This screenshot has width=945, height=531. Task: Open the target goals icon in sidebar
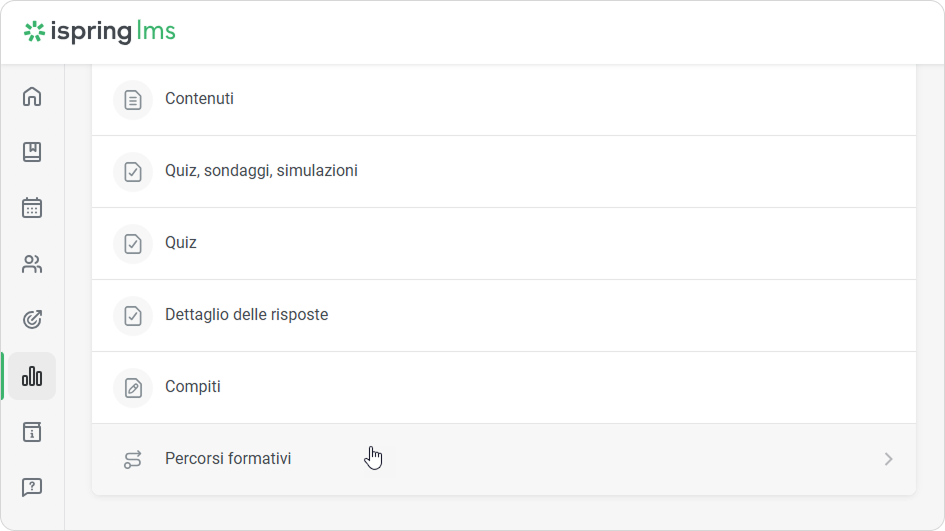(x=32, y=320)
